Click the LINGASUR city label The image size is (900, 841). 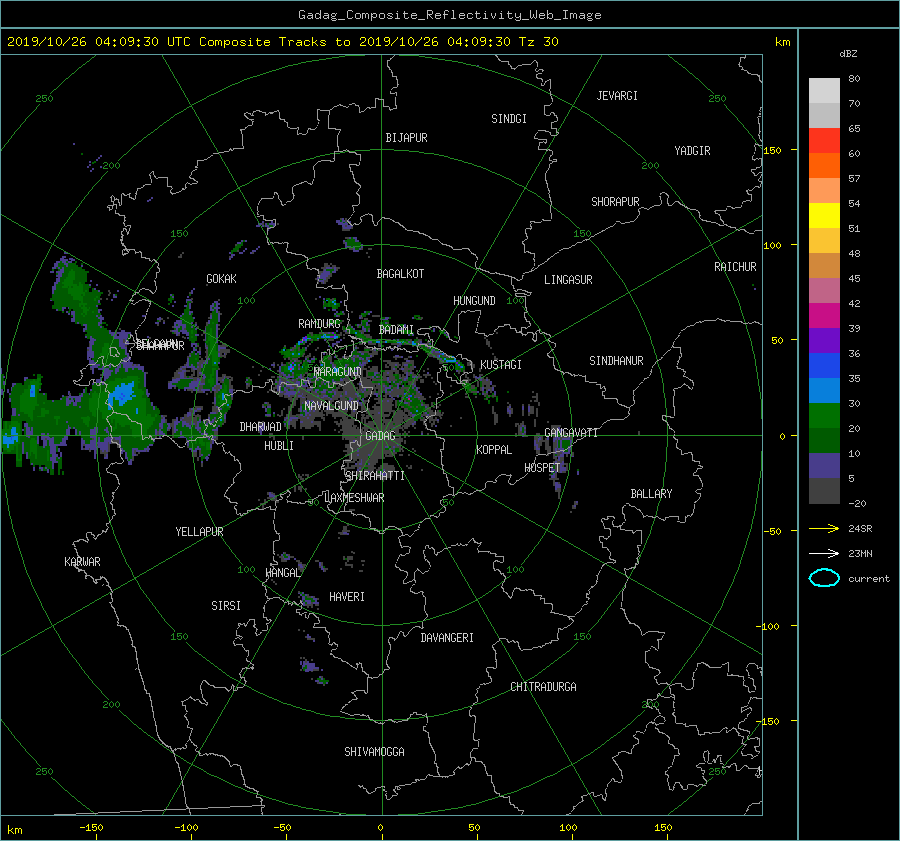pyautogui.click(x=568, y=280)
